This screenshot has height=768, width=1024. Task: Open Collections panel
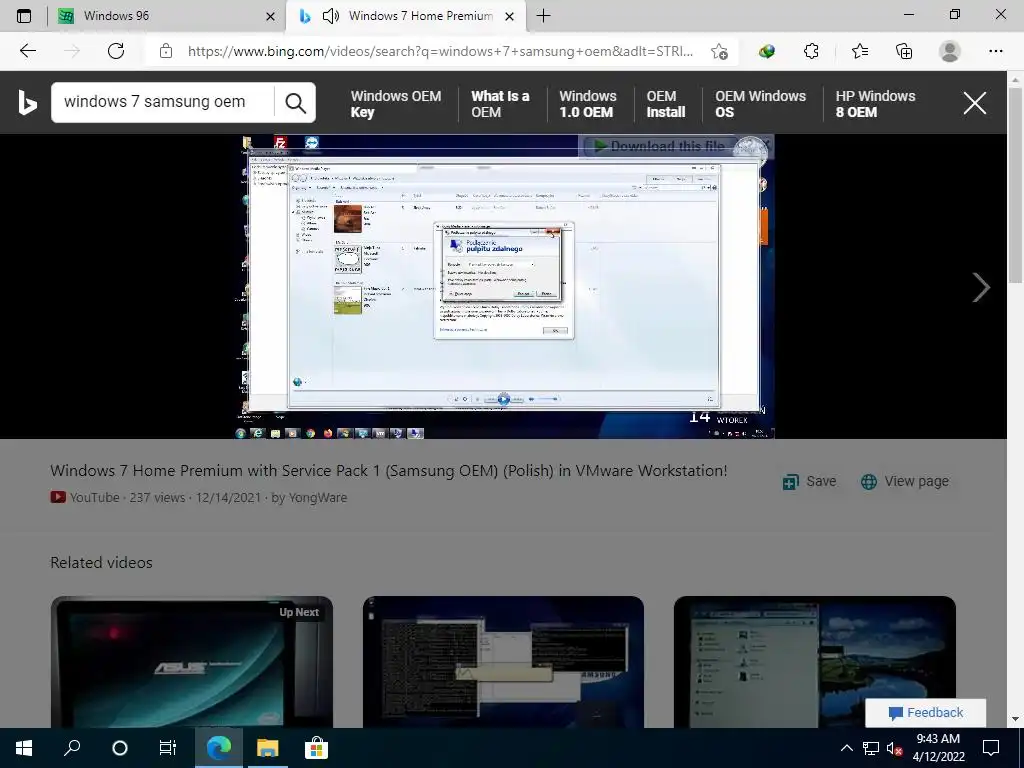[x=904, y=51]
